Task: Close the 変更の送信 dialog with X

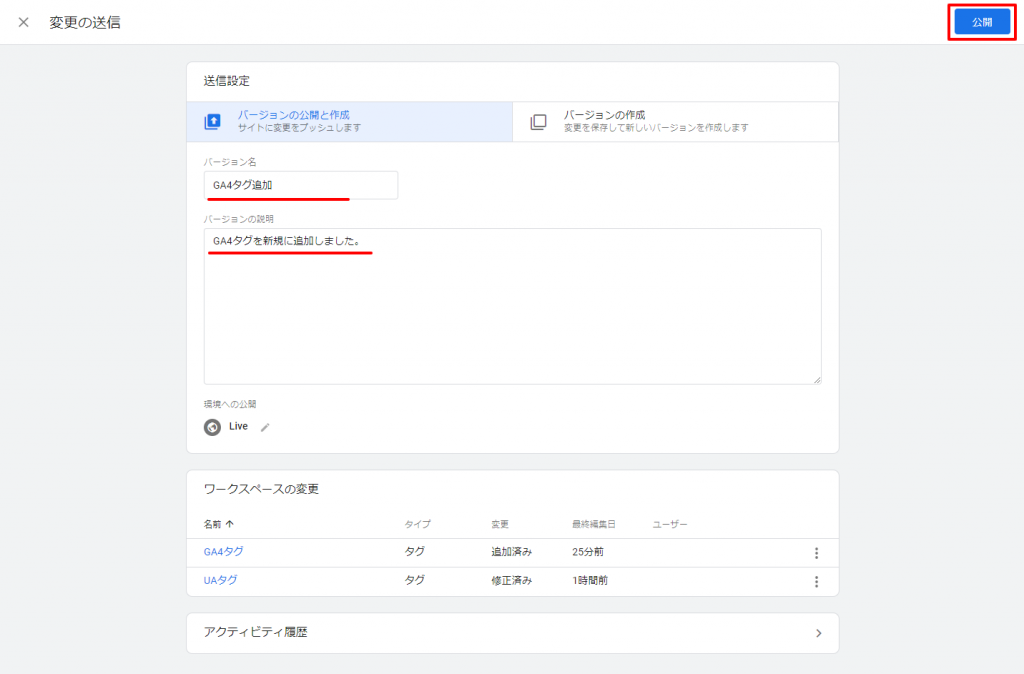Action: coord(24,22)
